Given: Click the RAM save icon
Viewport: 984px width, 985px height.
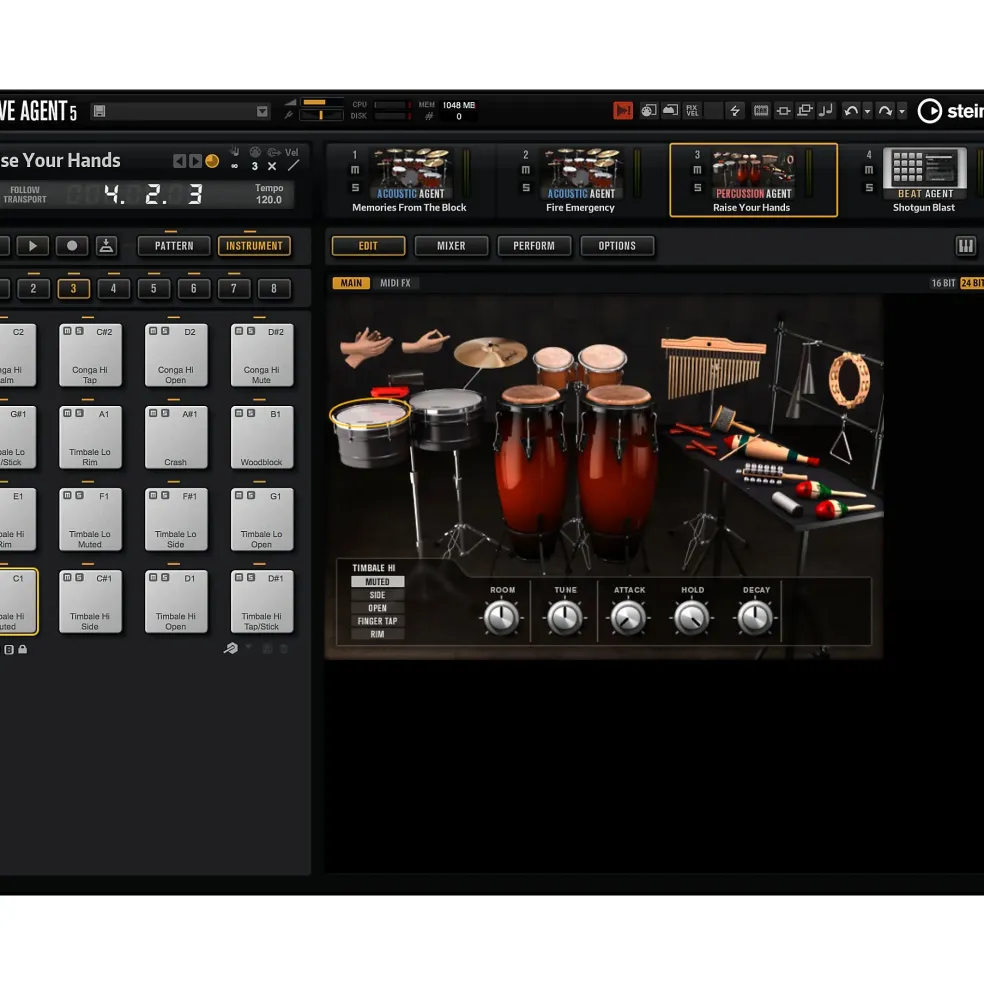Looking at the screenshot, I should [x=761, y=111].
